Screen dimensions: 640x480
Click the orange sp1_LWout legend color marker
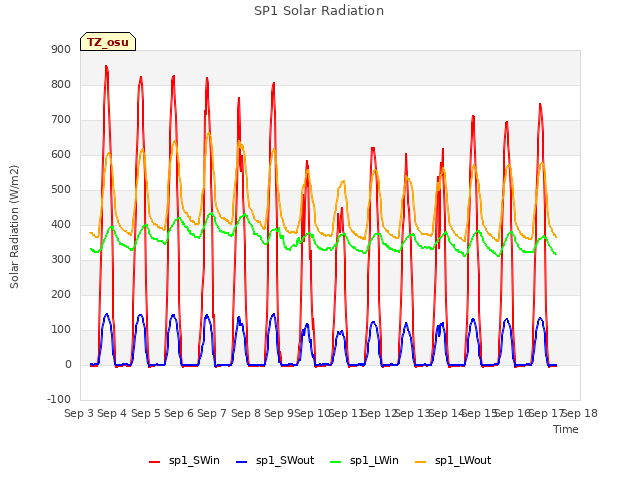click(420, 462)
